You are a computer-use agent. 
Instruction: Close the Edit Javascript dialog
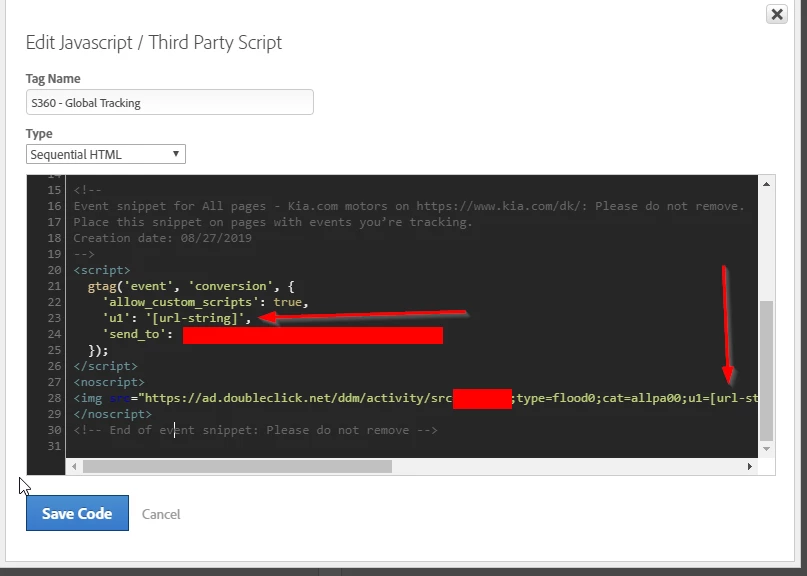click(x=777, y=14)
